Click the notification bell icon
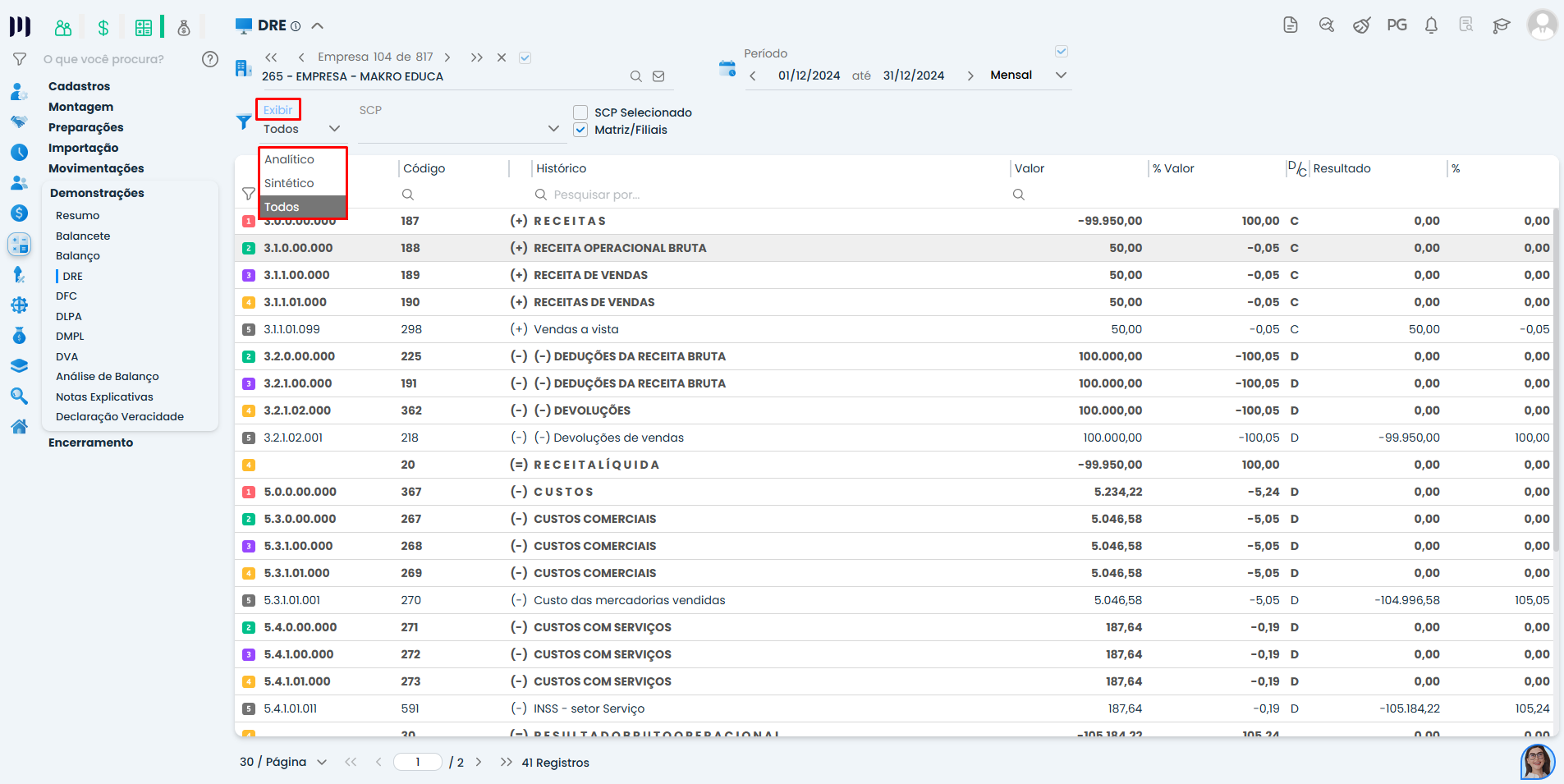The image size is (1564, 784). (1431, 25)
